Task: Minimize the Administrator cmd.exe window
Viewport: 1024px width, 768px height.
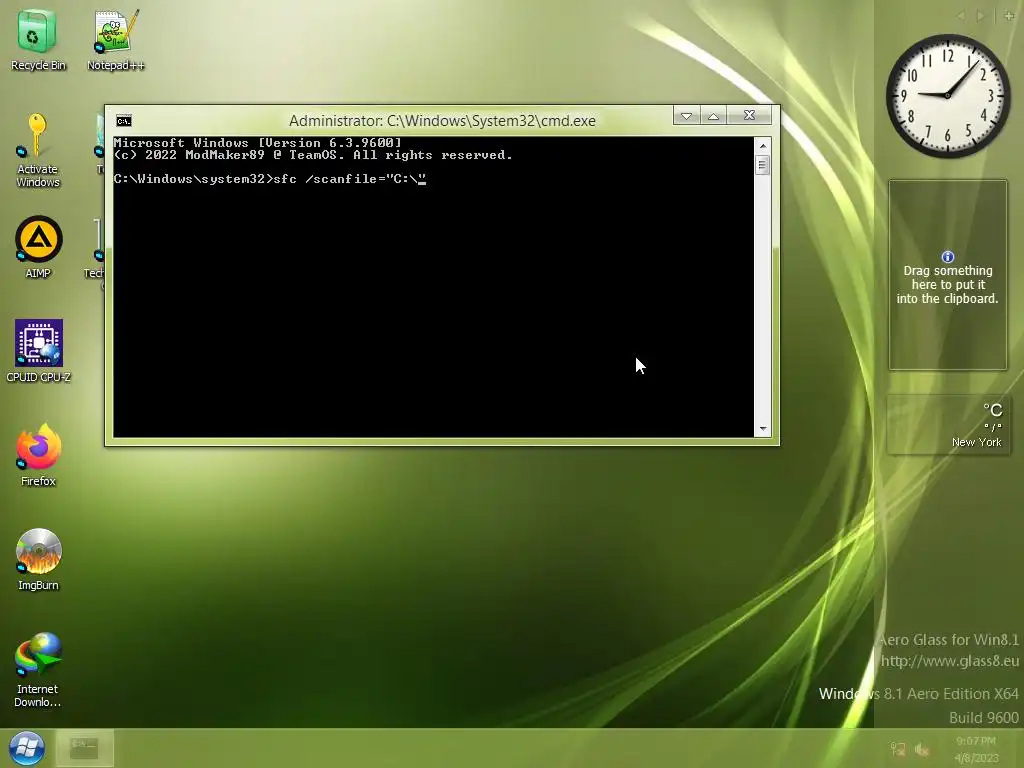Action: [686, 116]
